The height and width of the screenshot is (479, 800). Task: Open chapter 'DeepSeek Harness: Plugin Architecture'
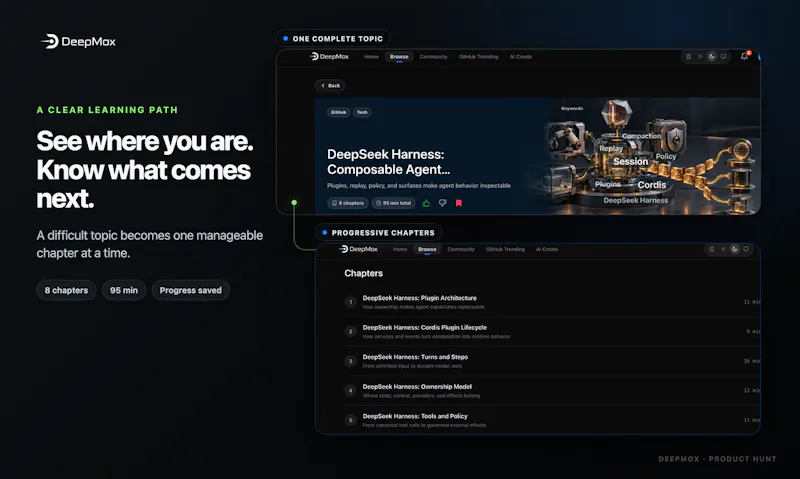[x=552, y=302]
